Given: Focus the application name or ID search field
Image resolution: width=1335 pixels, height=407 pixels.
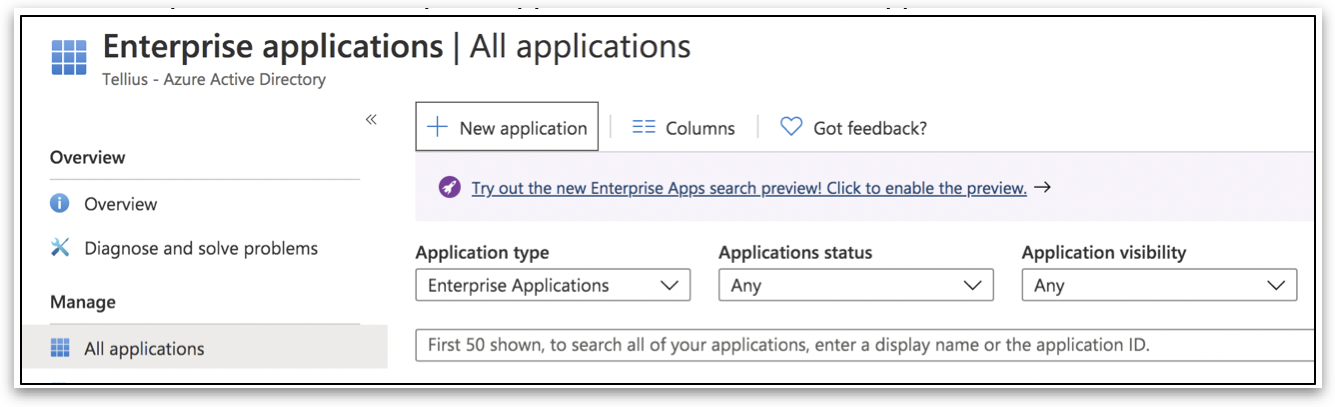Looking at the screenshot, I should (860, 345).
